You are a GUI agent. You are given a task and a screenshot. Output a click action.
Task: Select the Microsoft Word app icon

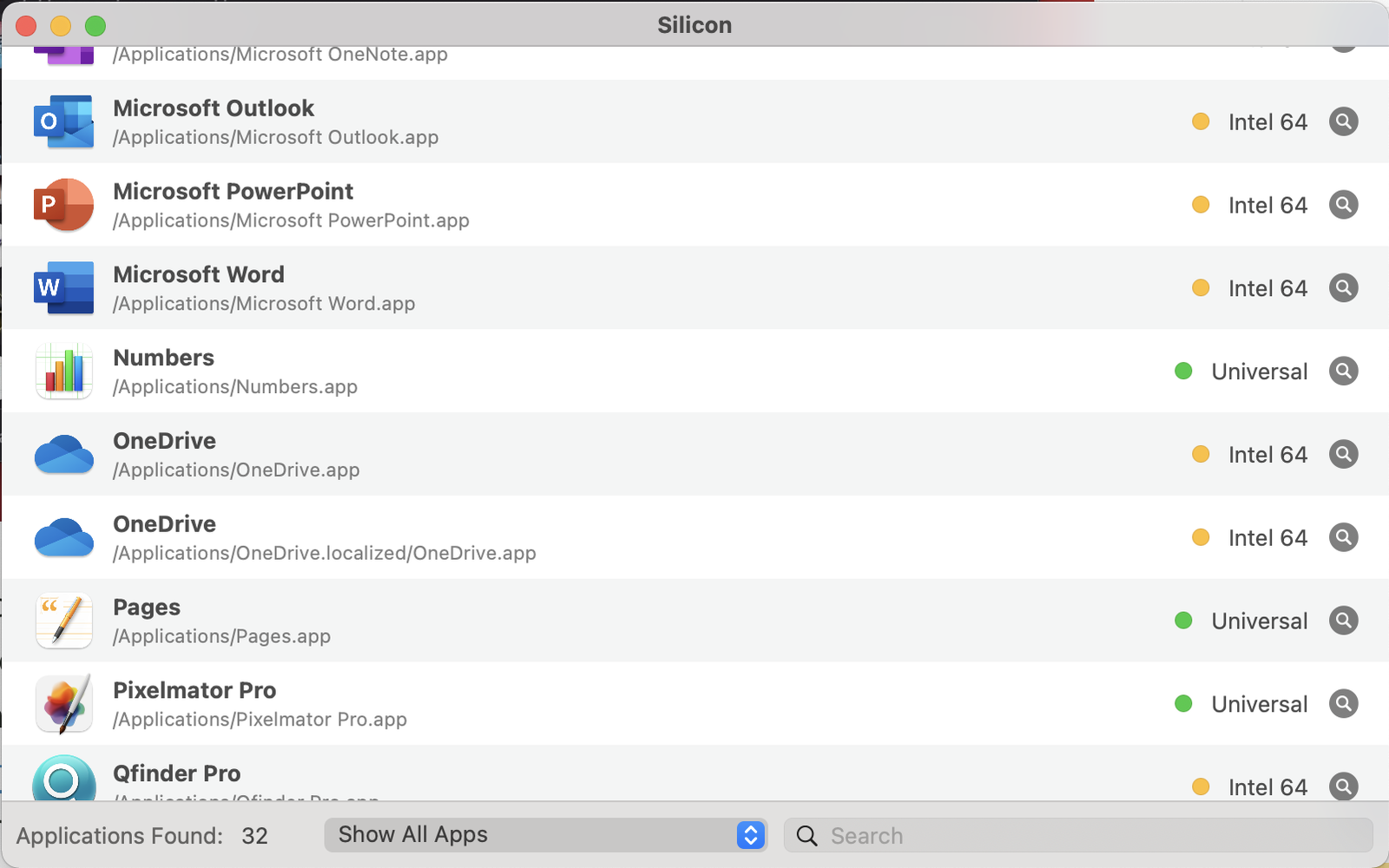63,288
